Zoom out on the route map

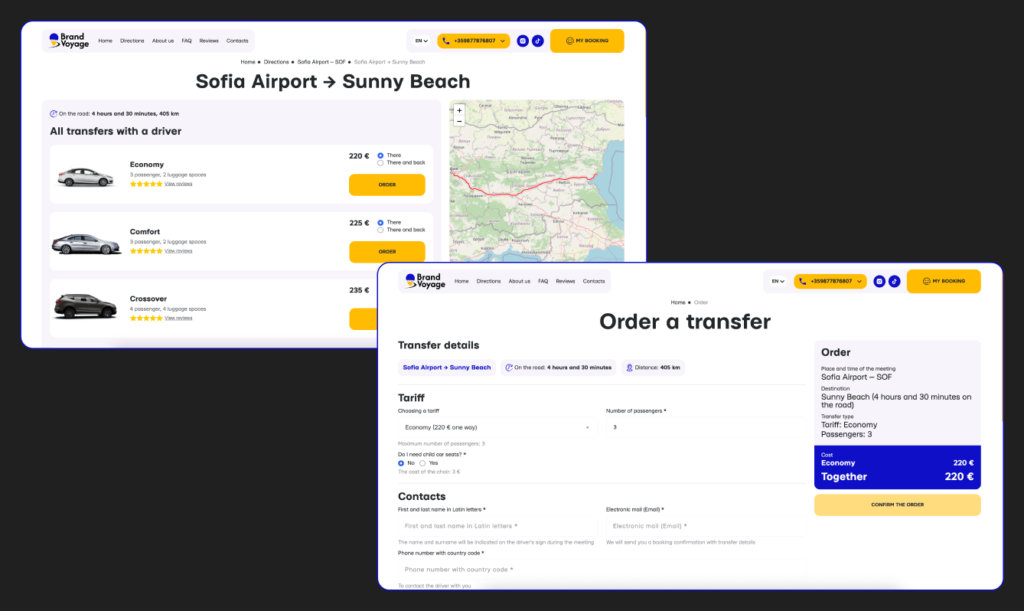tap(459, 121)
